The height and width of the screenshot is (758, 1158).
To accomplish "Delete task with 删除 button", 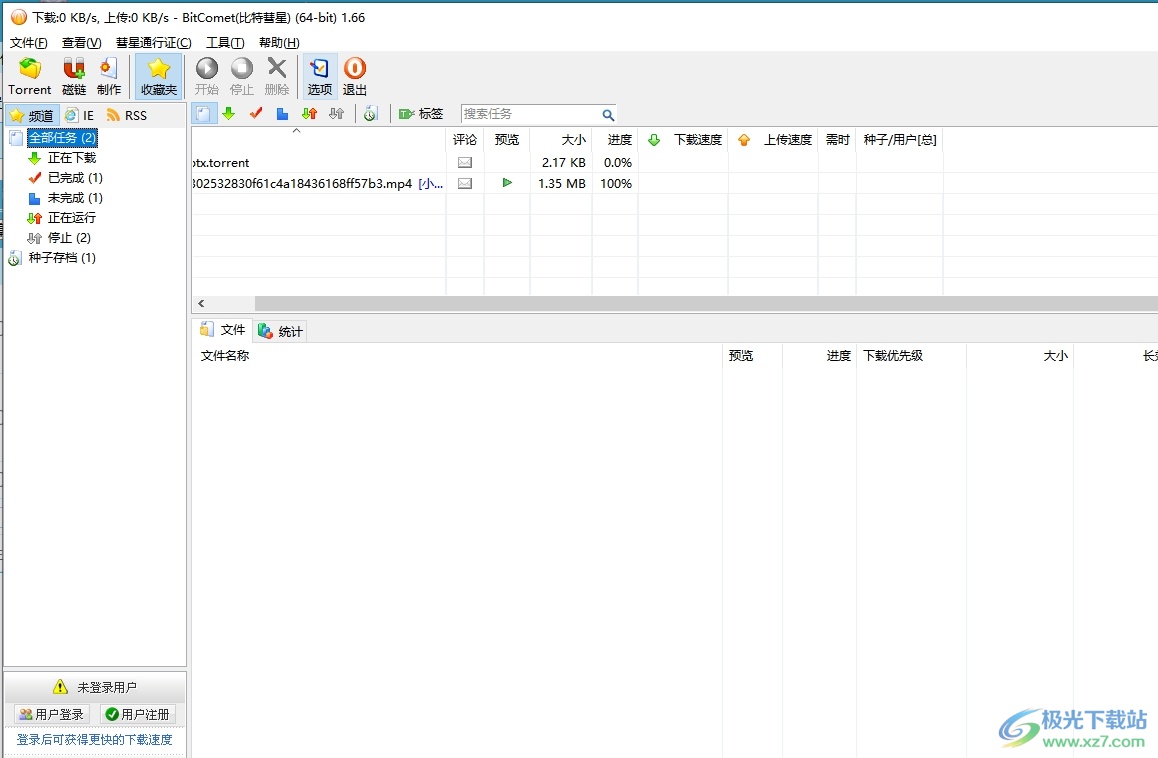I will point(277,76).
